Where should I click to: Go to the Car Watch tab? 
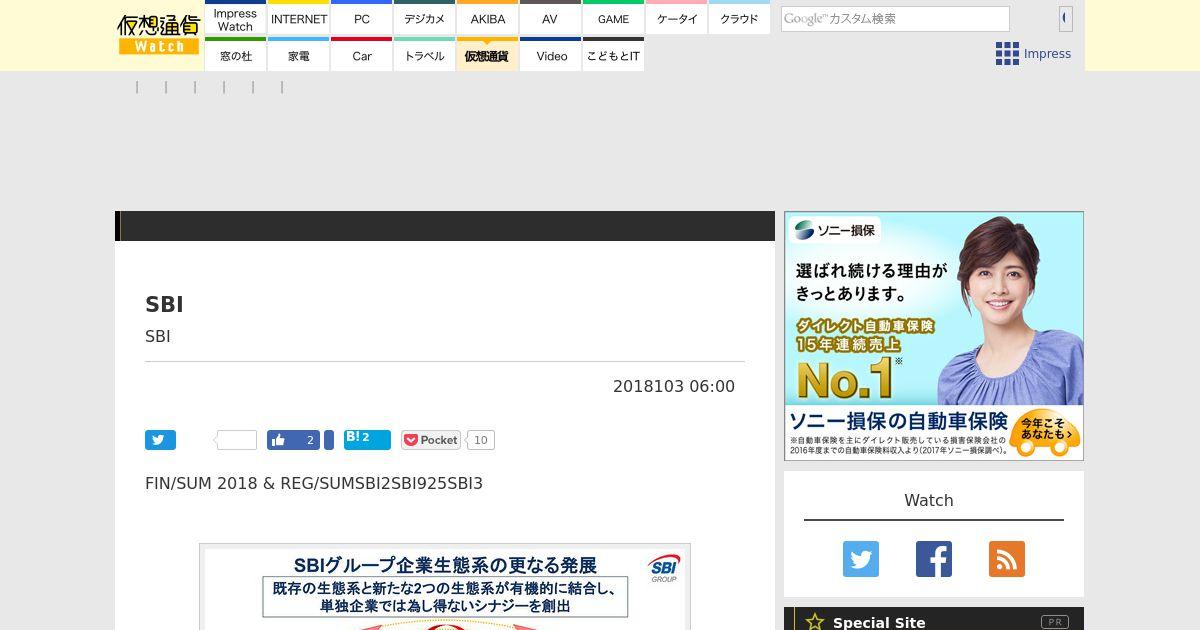[x=362, y=55]
